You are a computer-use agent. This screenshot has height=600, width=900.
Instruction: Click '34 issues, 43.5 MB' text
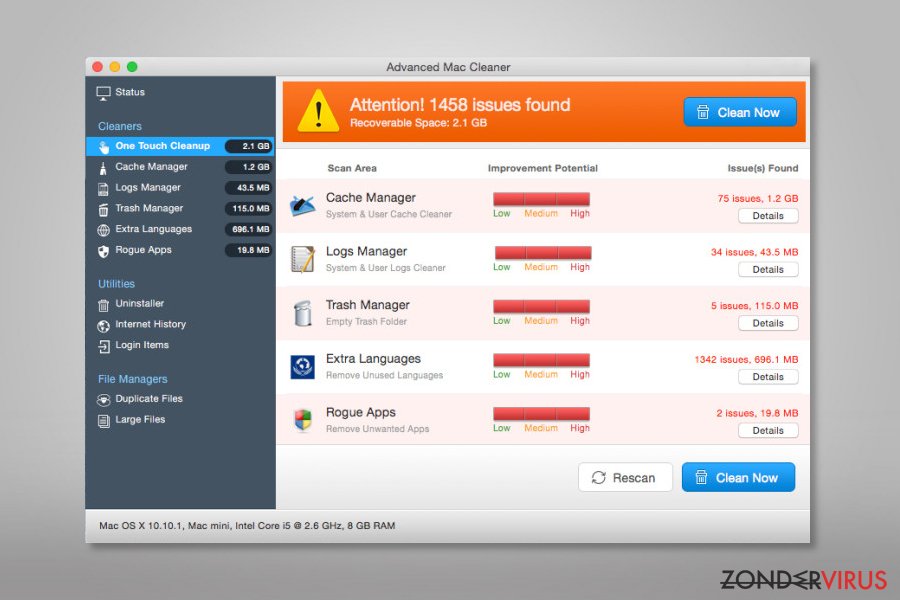(754, 252)
